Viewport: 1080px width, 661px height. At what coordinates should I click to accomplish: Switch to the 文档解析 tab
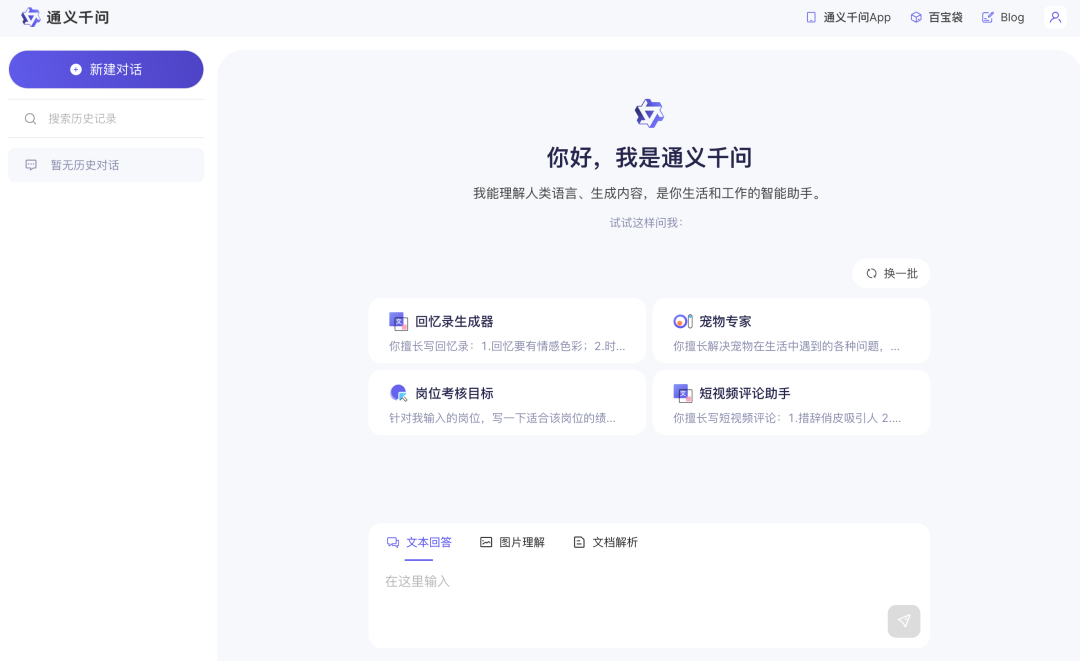[x=605, y=543]
